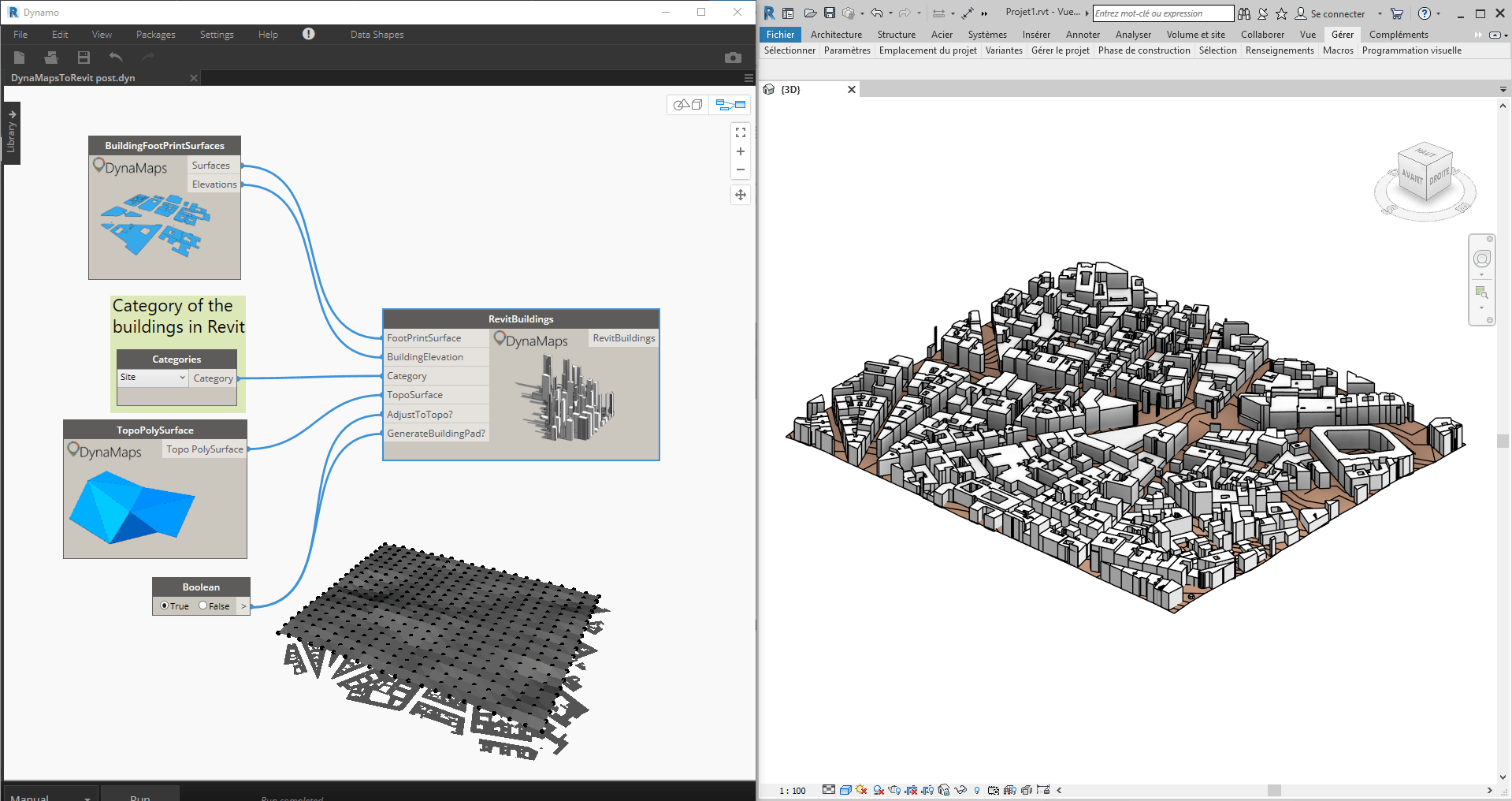Click the Revit visual style cube icon

[845, 790]
